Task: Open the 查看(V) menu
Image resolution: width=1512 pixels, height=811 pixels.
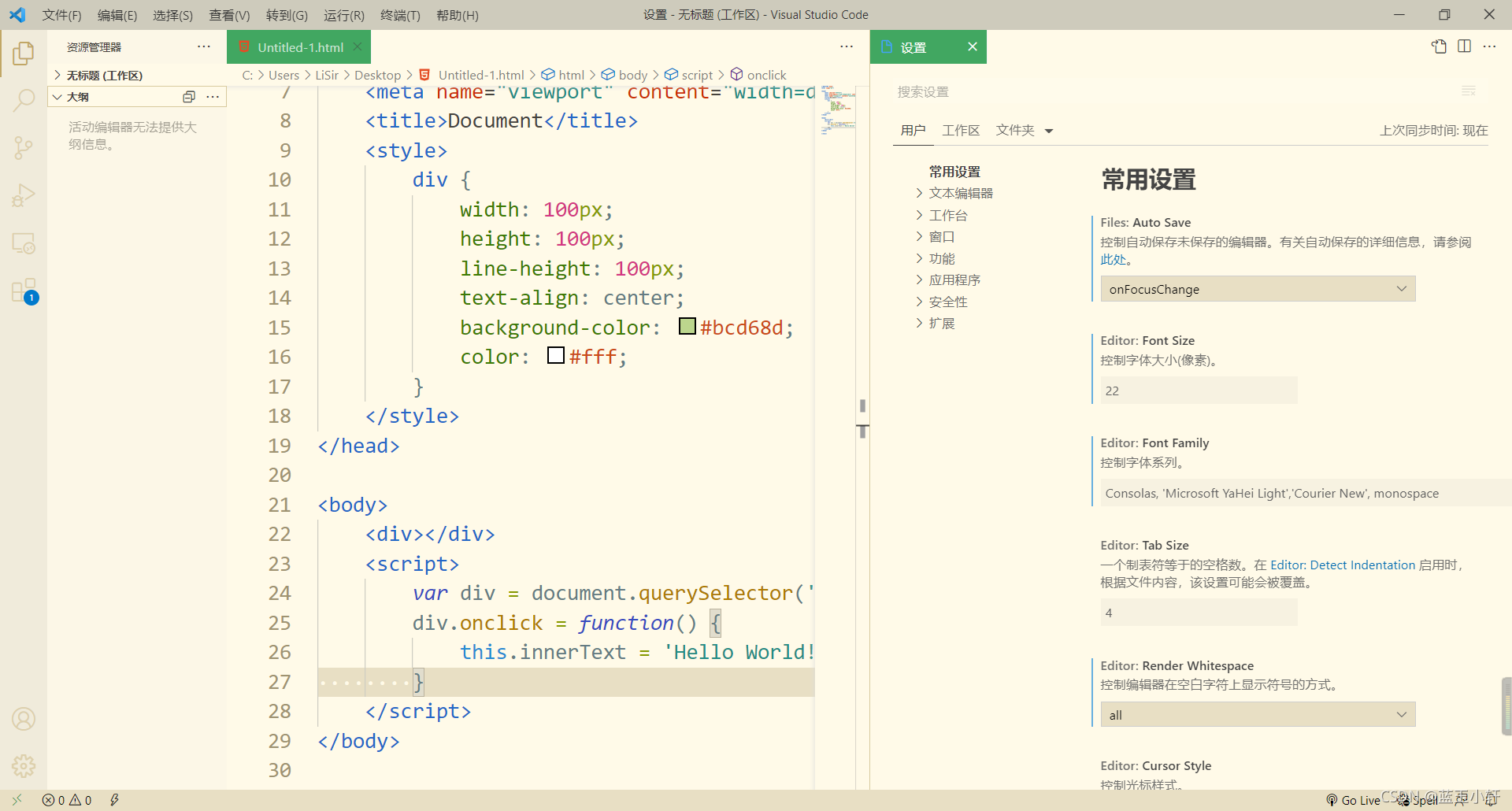Action: [229, 15]
